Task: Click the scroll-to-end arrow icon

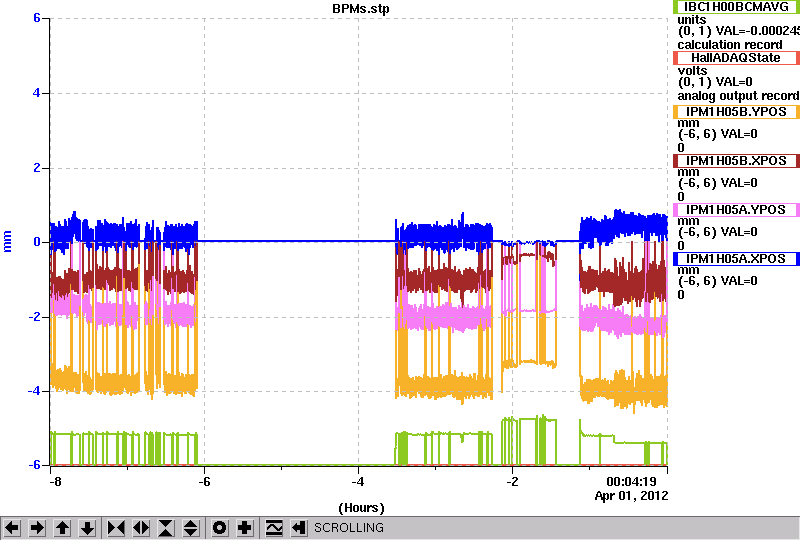Action: tap(299, 528)
